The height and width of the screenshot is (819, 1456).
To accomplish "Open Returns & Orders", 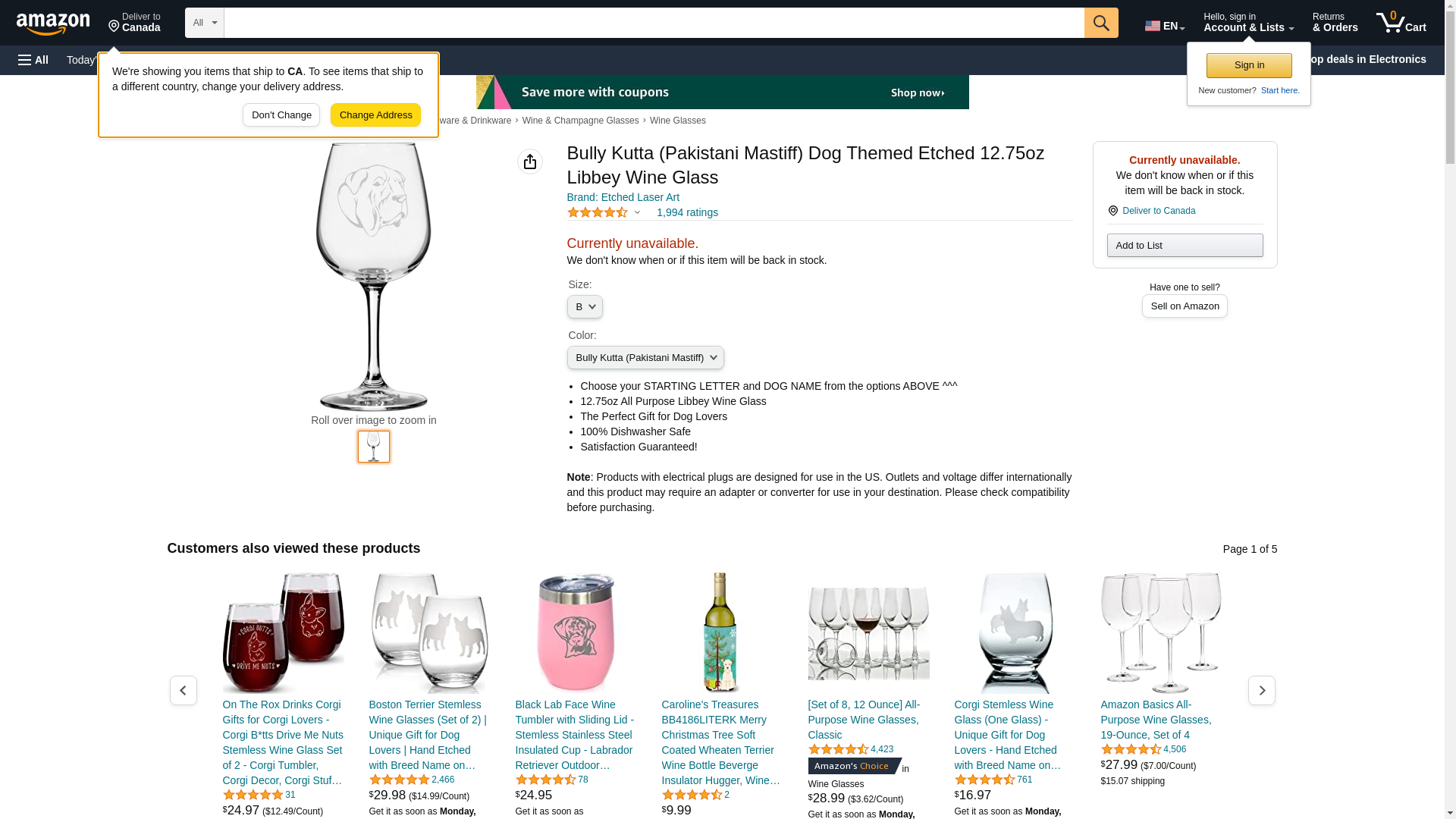I will pyautogui.click(x=1335, y=23).
